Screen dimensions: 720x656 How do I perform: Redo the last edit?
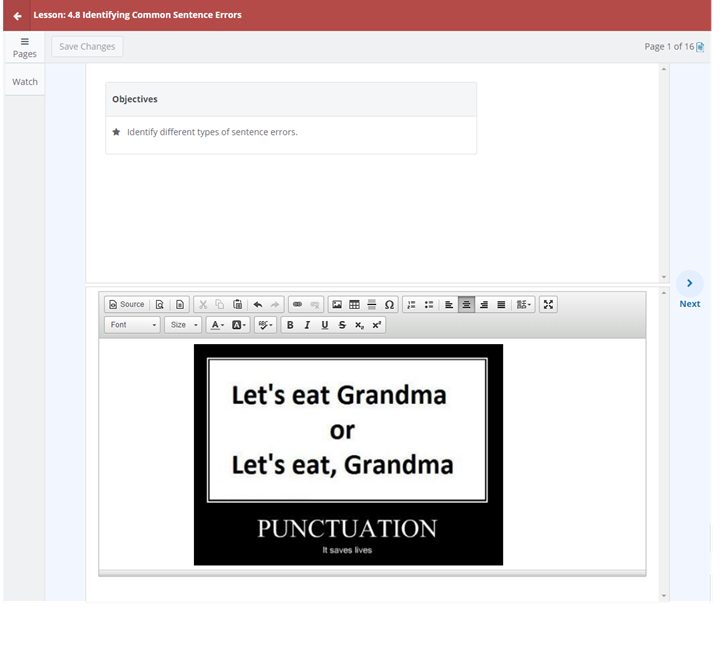point(275,304)
